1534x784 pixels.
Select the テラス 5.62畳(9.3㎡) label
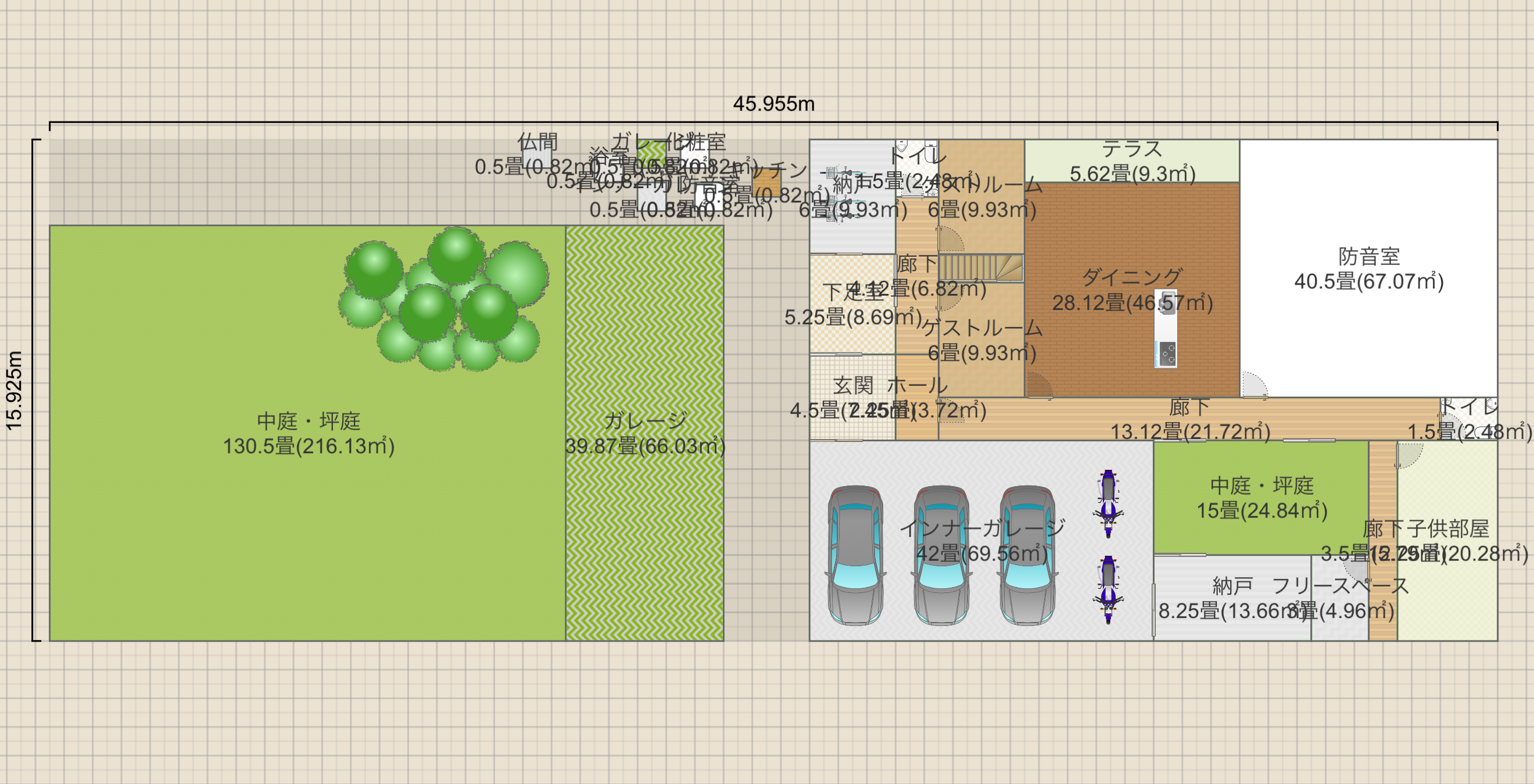click(x=1132, y=161)
